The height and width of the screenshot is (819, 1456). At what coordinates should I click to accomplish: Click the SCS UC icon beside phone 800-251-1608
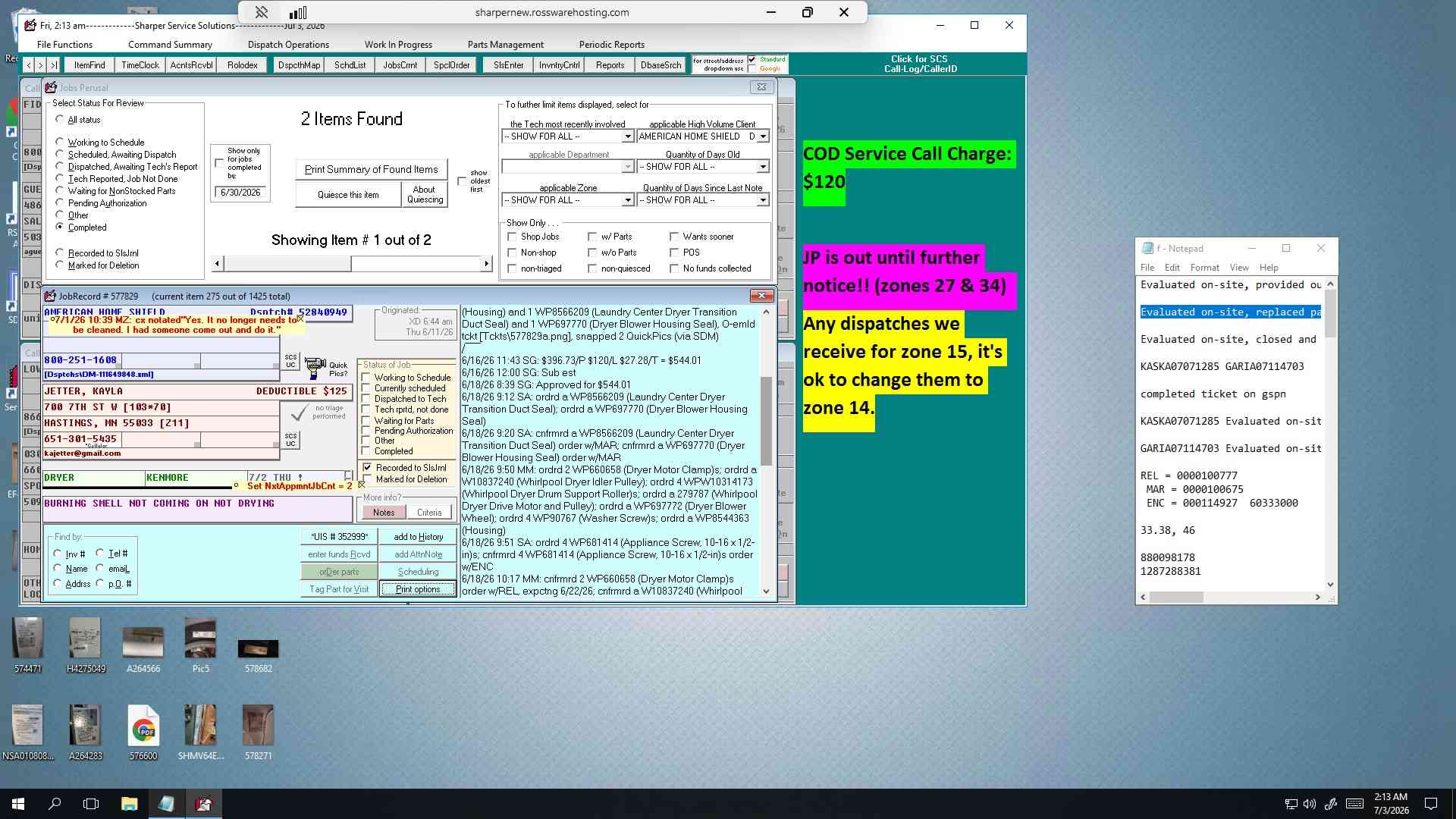click(x=290, y=361)
